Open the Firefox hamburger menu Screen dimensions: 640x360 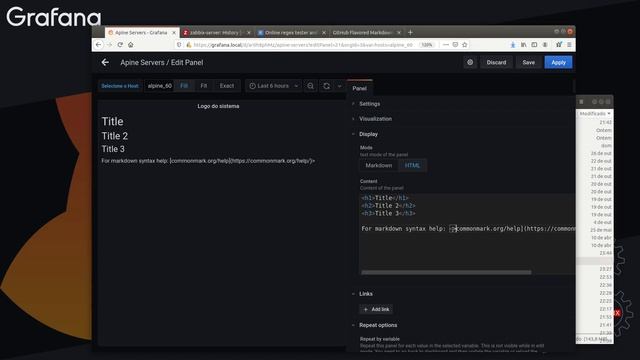pos(569,45)
